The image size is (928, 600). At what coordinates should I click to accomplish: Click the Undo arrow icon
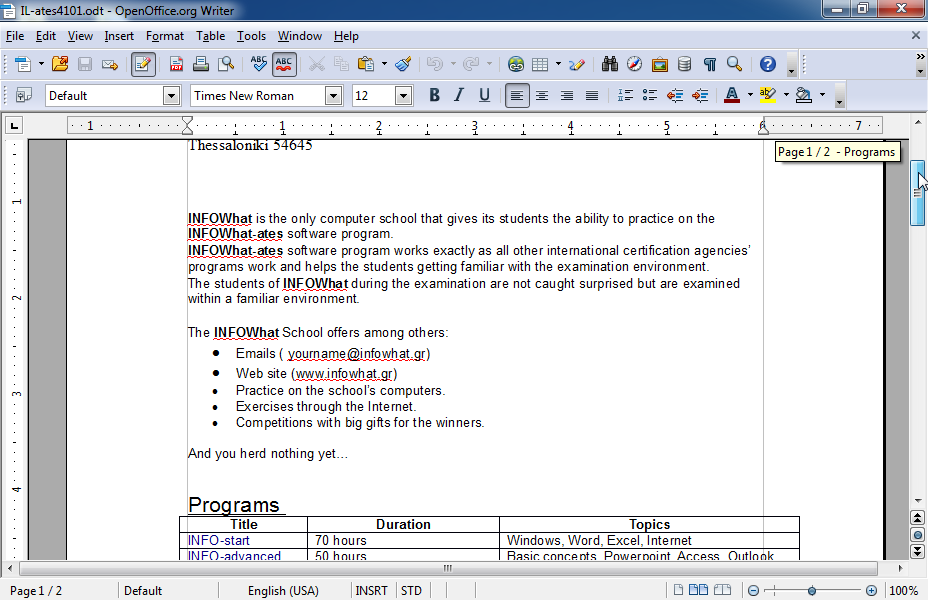[435, 64]
